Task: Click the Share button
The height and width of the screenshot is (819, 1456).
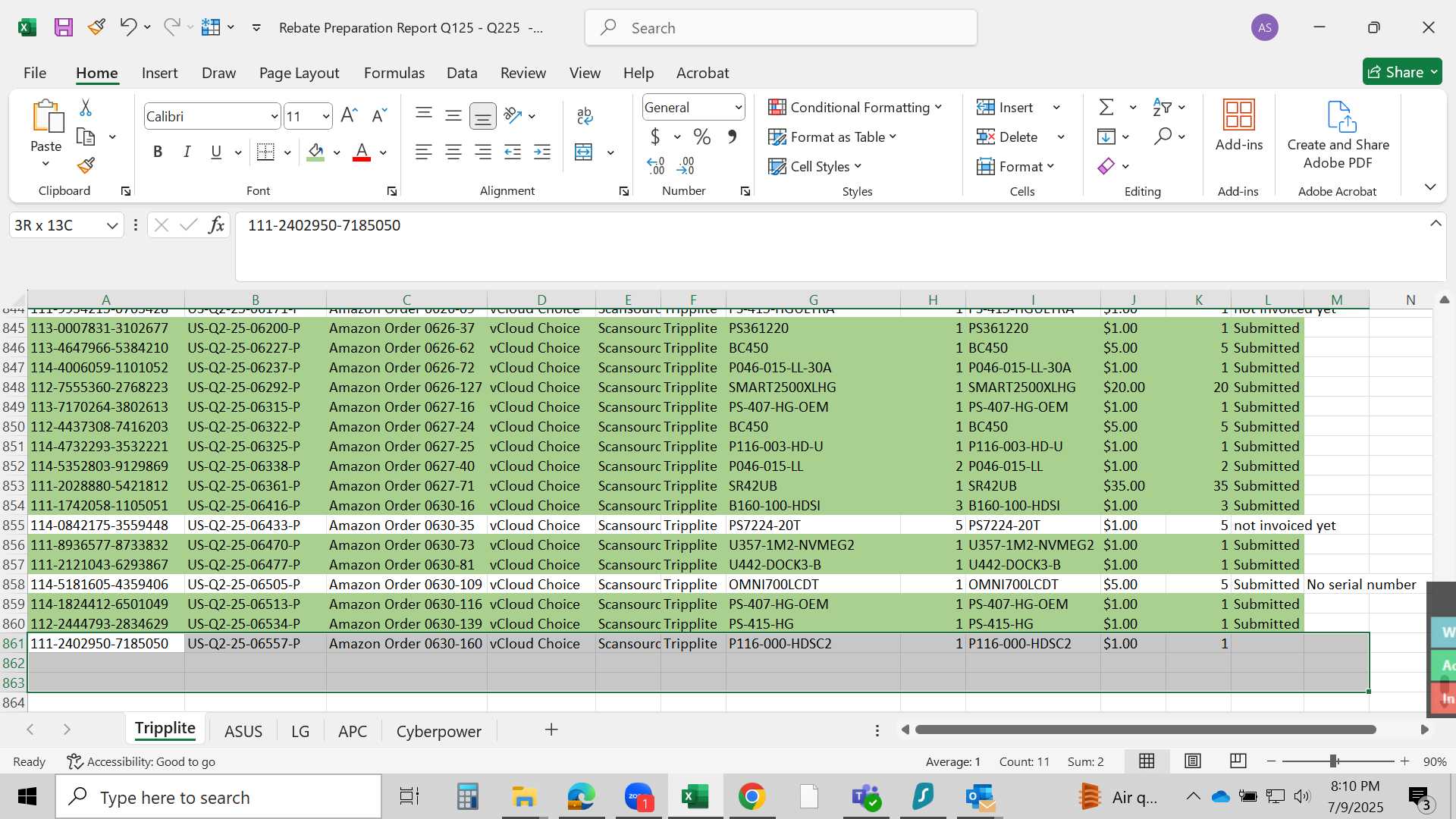Action: point(1402,72)
